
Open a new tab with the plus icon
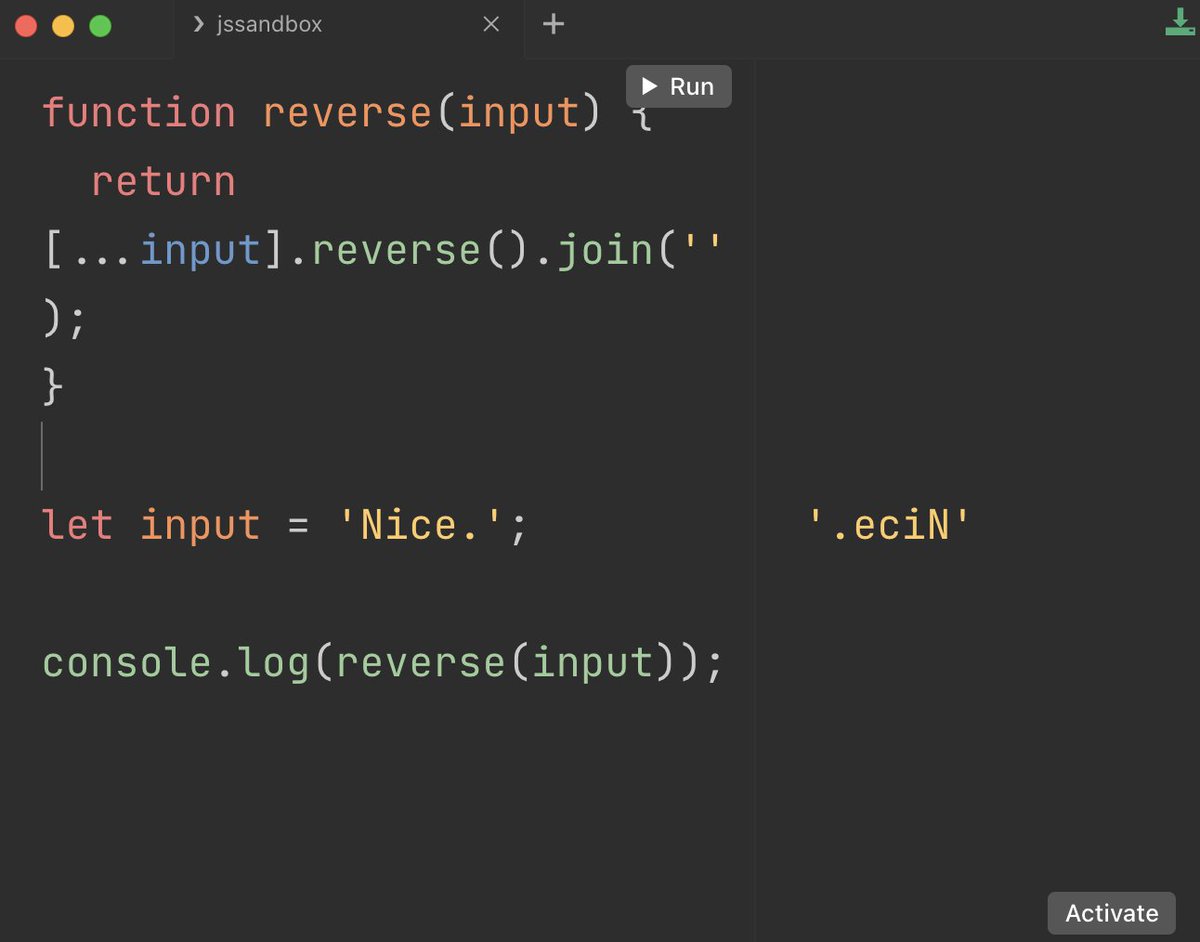553,24
